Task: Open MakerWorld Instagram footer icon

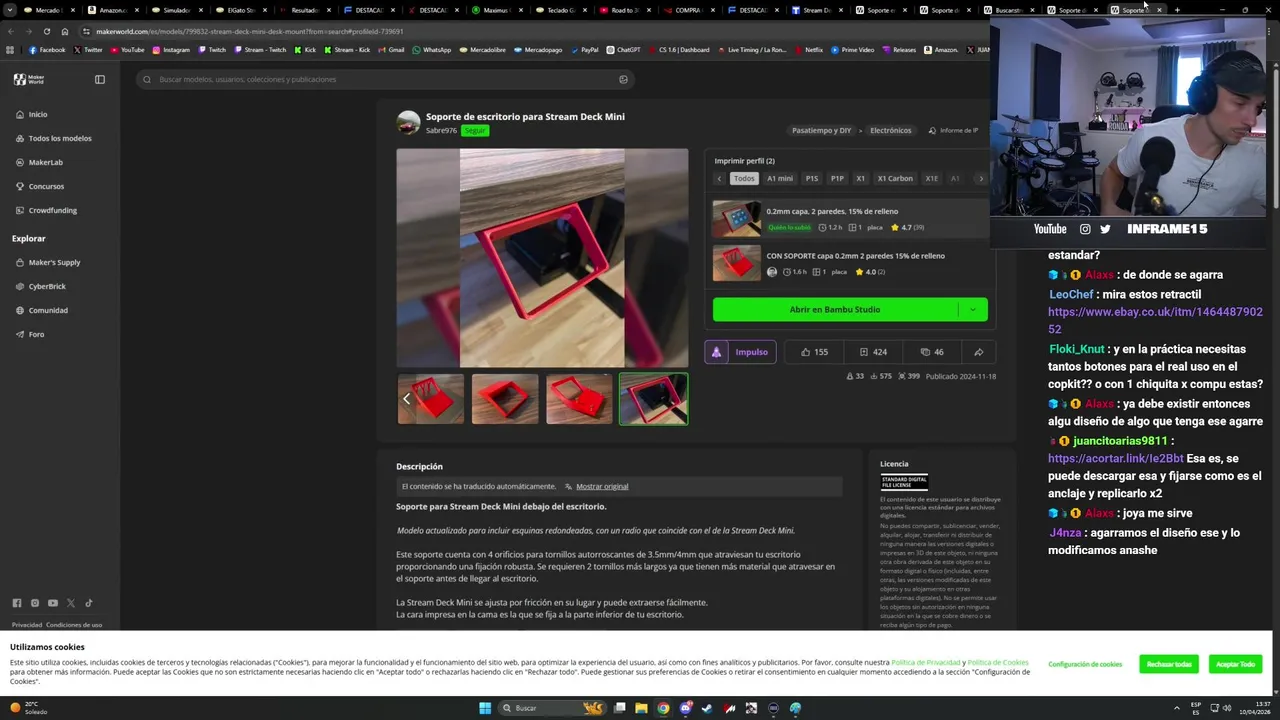Action: tap(35, 603)
